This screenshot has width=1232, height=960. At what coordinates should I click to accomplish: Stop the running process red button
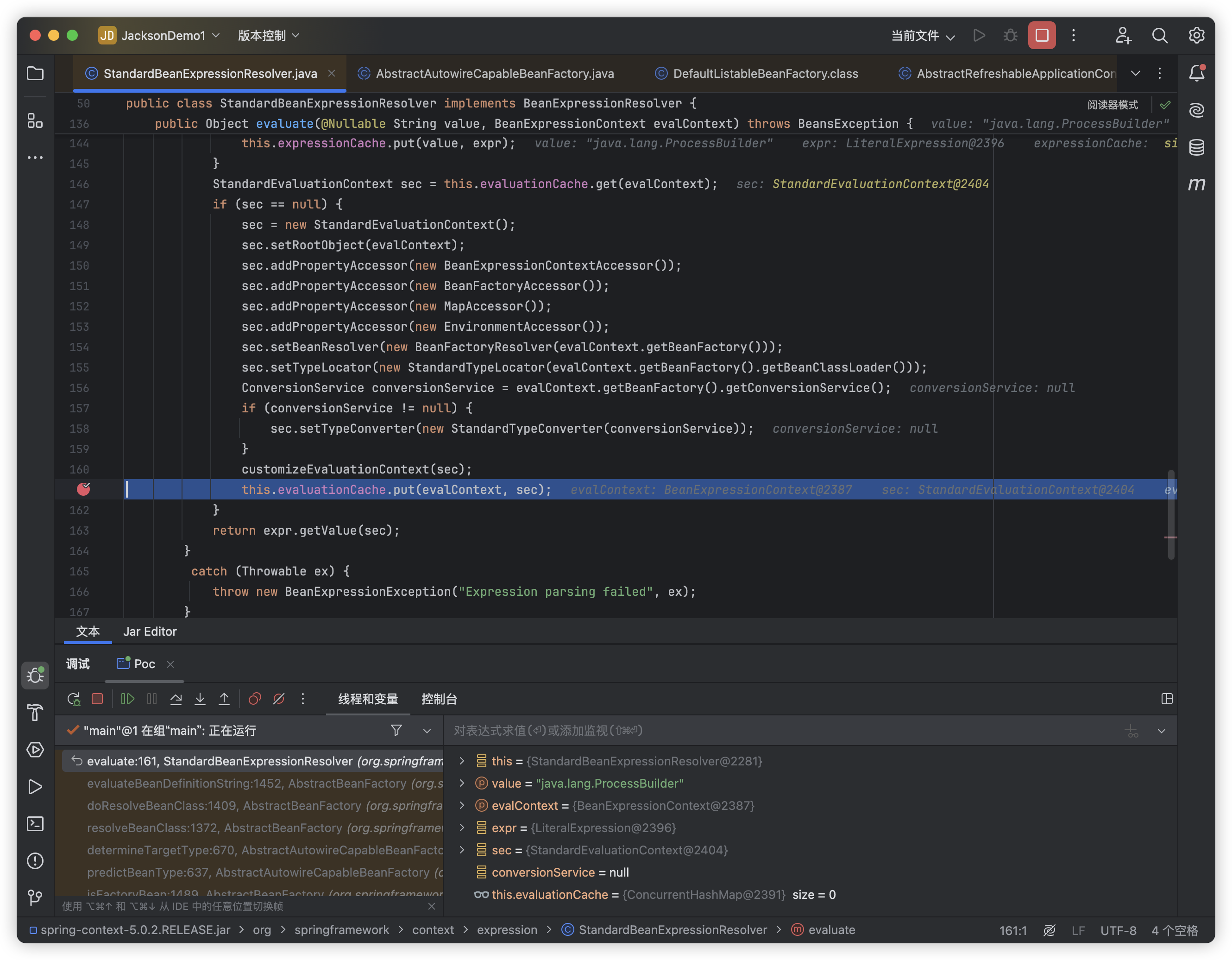tap(1042, 36)
